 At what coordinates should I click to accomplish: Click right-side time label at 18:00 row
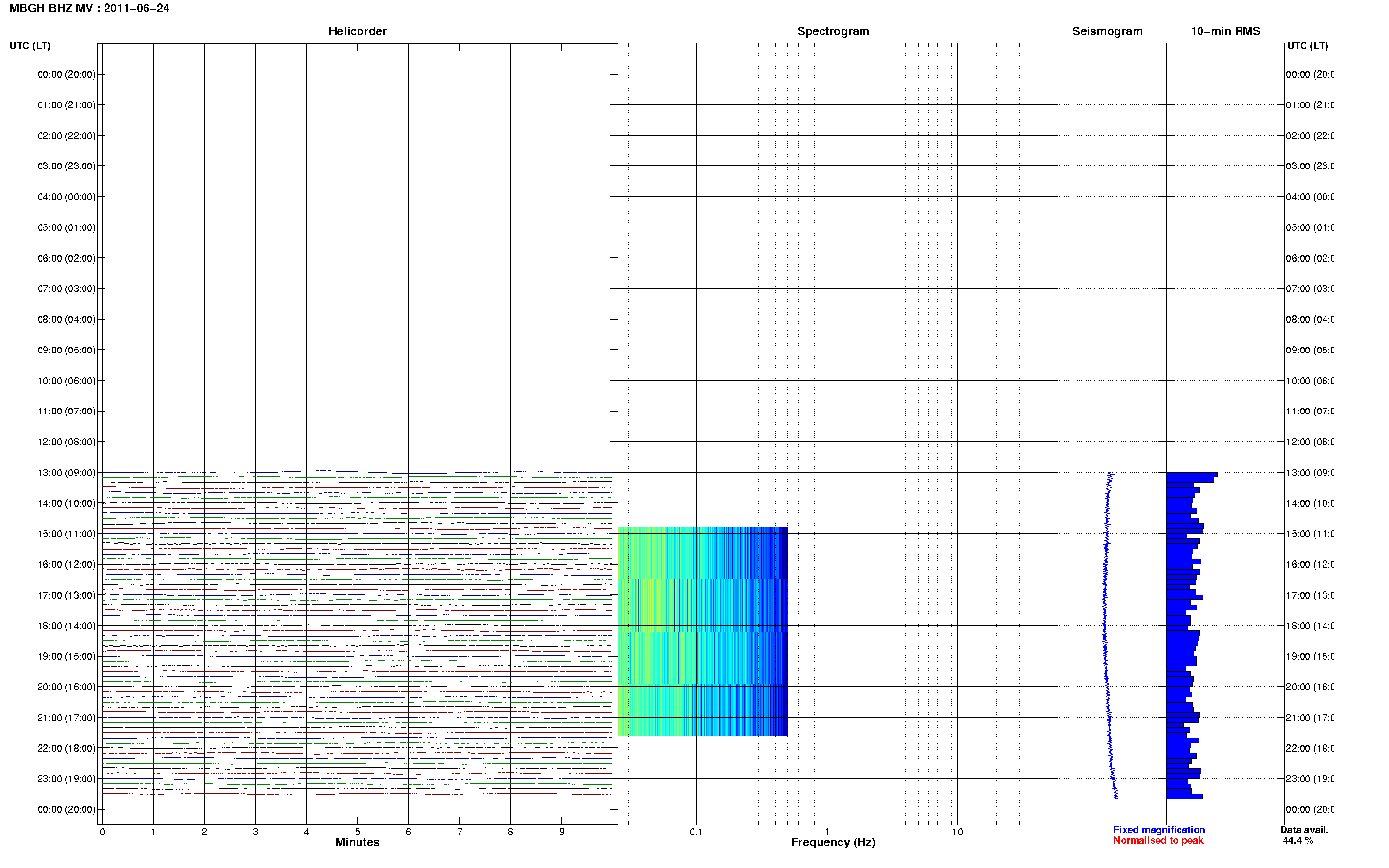point(1309,626)
